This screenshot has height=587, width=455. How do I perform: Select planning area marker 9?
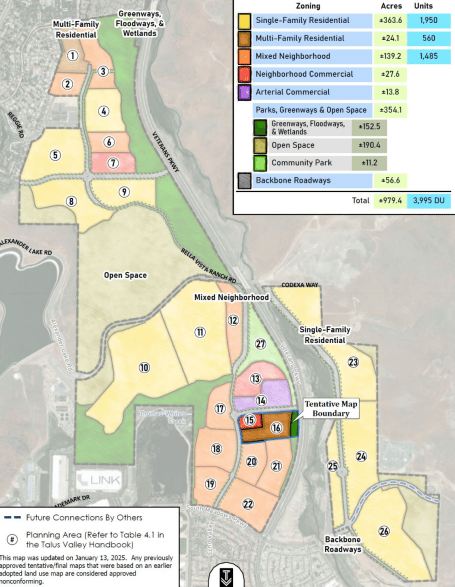click(x=124, y=192)
